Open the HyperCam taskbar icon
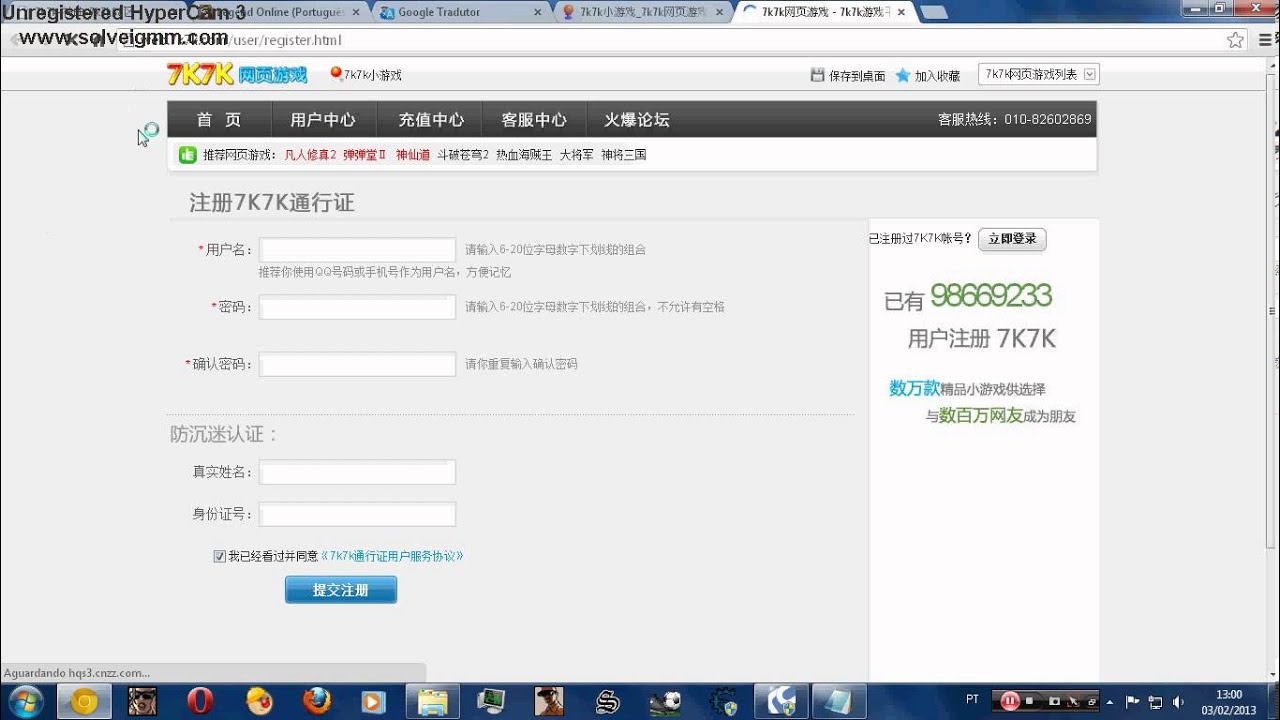The image size is (1280, 720). (781, 701)
